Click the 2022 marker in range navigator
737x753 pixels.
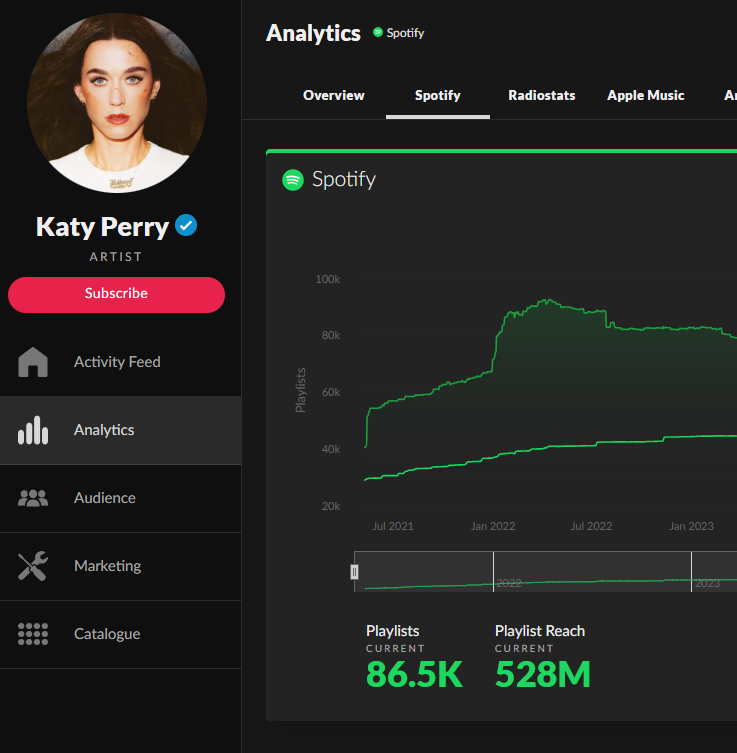508,583
